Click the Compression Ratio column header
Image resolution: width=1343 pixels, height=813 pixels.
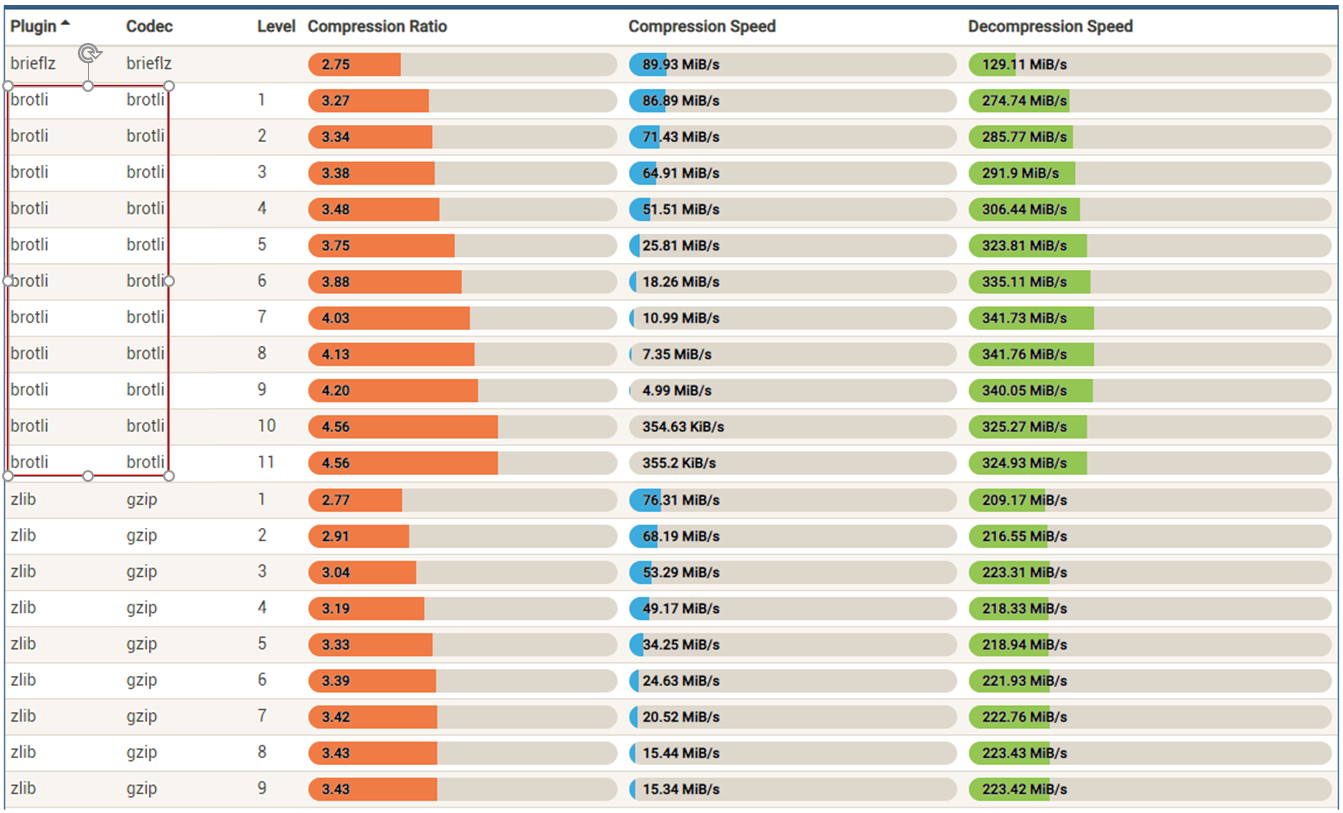coord(377,26)
